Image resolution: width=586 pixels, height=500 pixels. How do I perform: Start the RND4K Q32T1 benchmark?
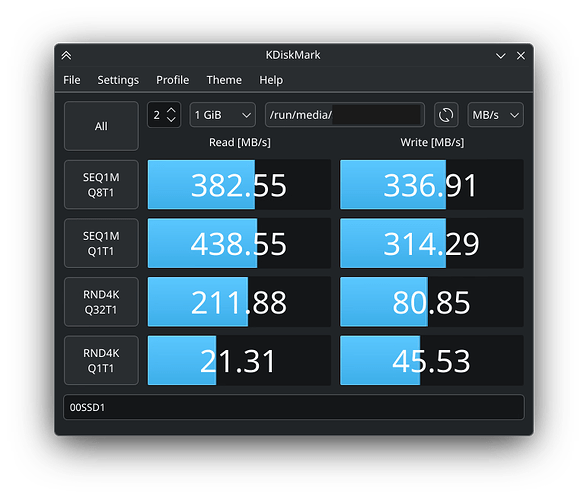pyautogui.click(x=101, y=302)
